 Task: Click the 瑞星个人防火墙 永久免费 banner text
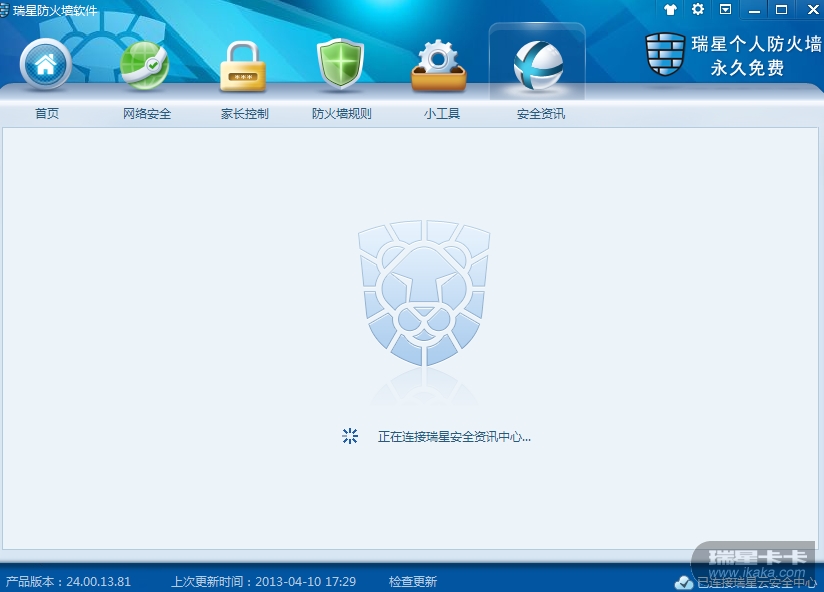(x=756, y=55)
